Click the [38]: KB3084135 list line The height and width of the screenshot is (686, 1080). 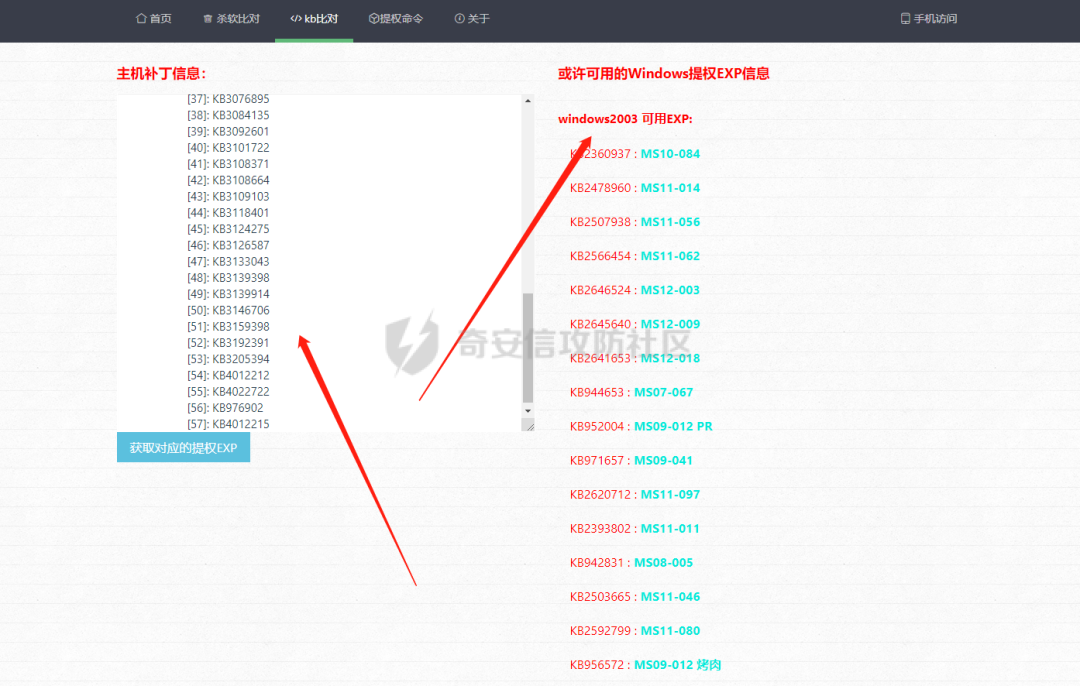[x=228, y=115]
